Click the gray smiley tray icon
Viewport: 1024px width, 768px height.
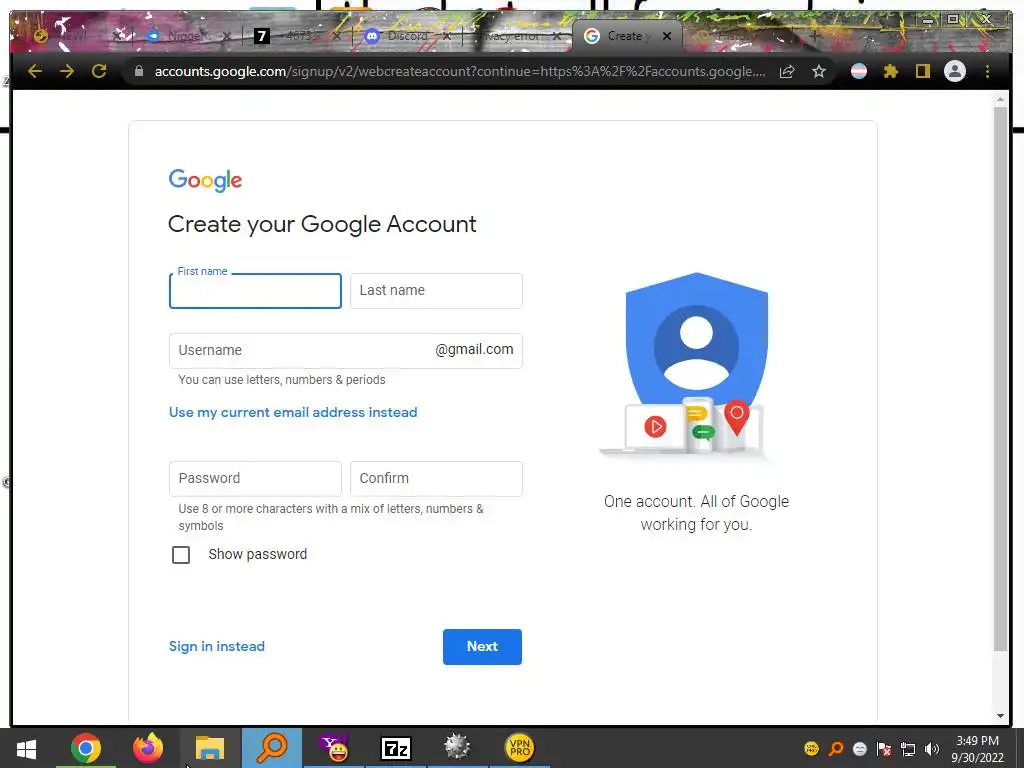[x=860, y=748]
